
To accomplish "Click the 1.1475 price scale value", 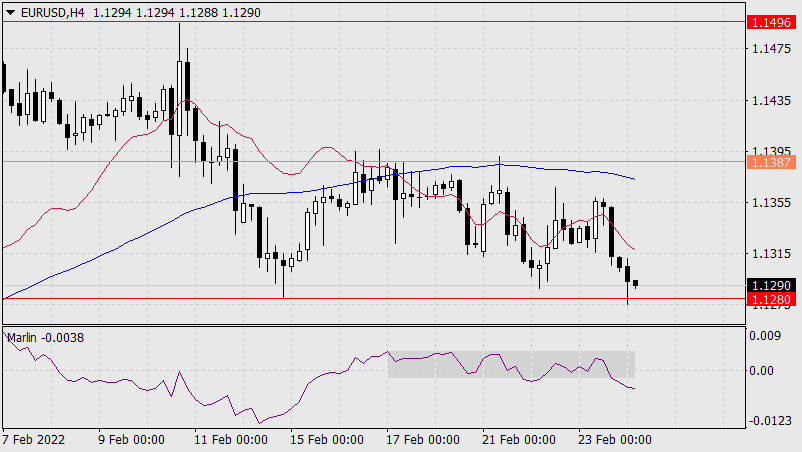I will tap(771, 49).
